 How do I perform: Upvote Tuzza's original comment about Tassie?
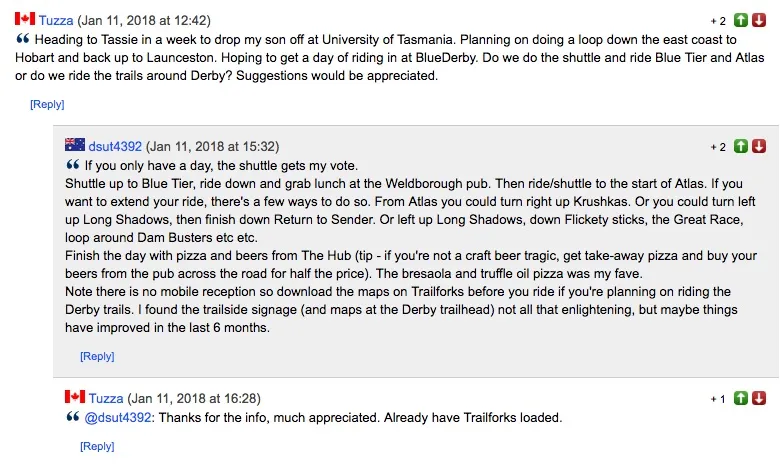click(x=741, y=20)
